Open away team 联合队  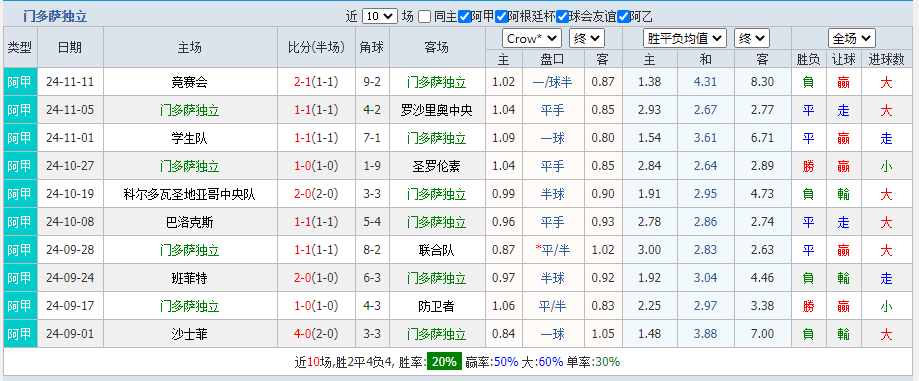(x=437, y=250)
